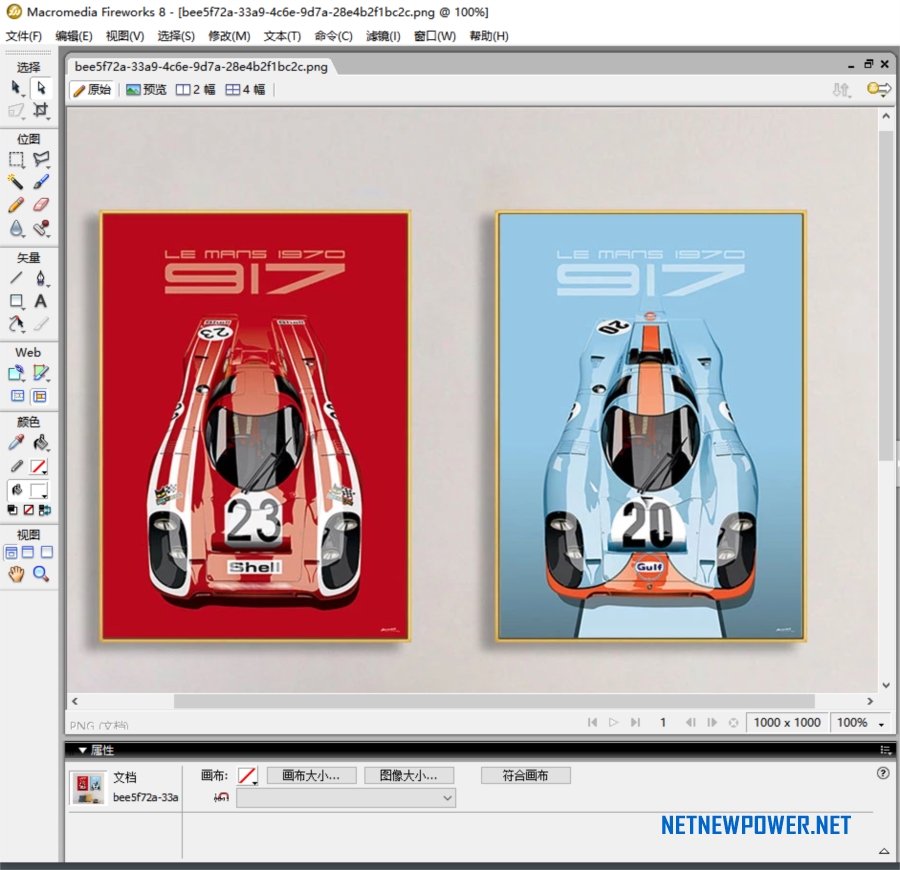Select the Pen tool
The image size is (900, 870).
click(x=41, y=278)
